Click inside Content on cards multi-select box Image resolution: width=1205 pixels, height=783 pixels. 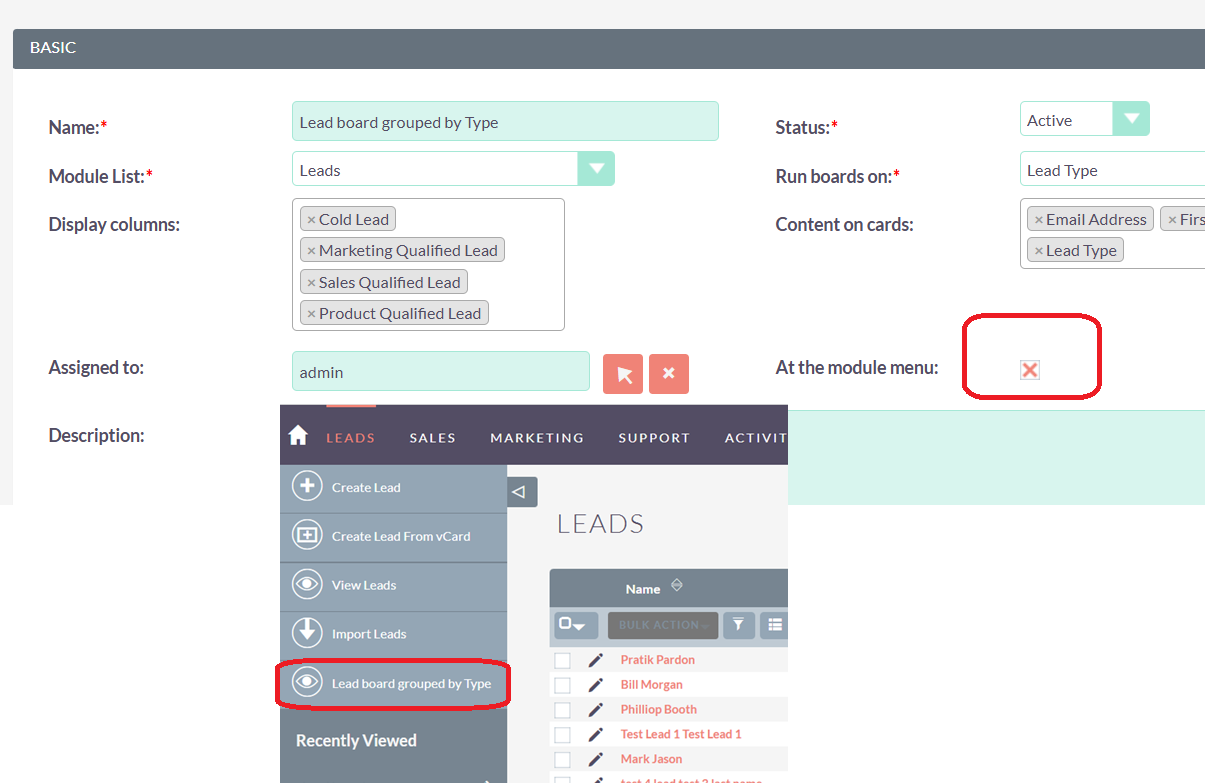tap(1112, 233)
